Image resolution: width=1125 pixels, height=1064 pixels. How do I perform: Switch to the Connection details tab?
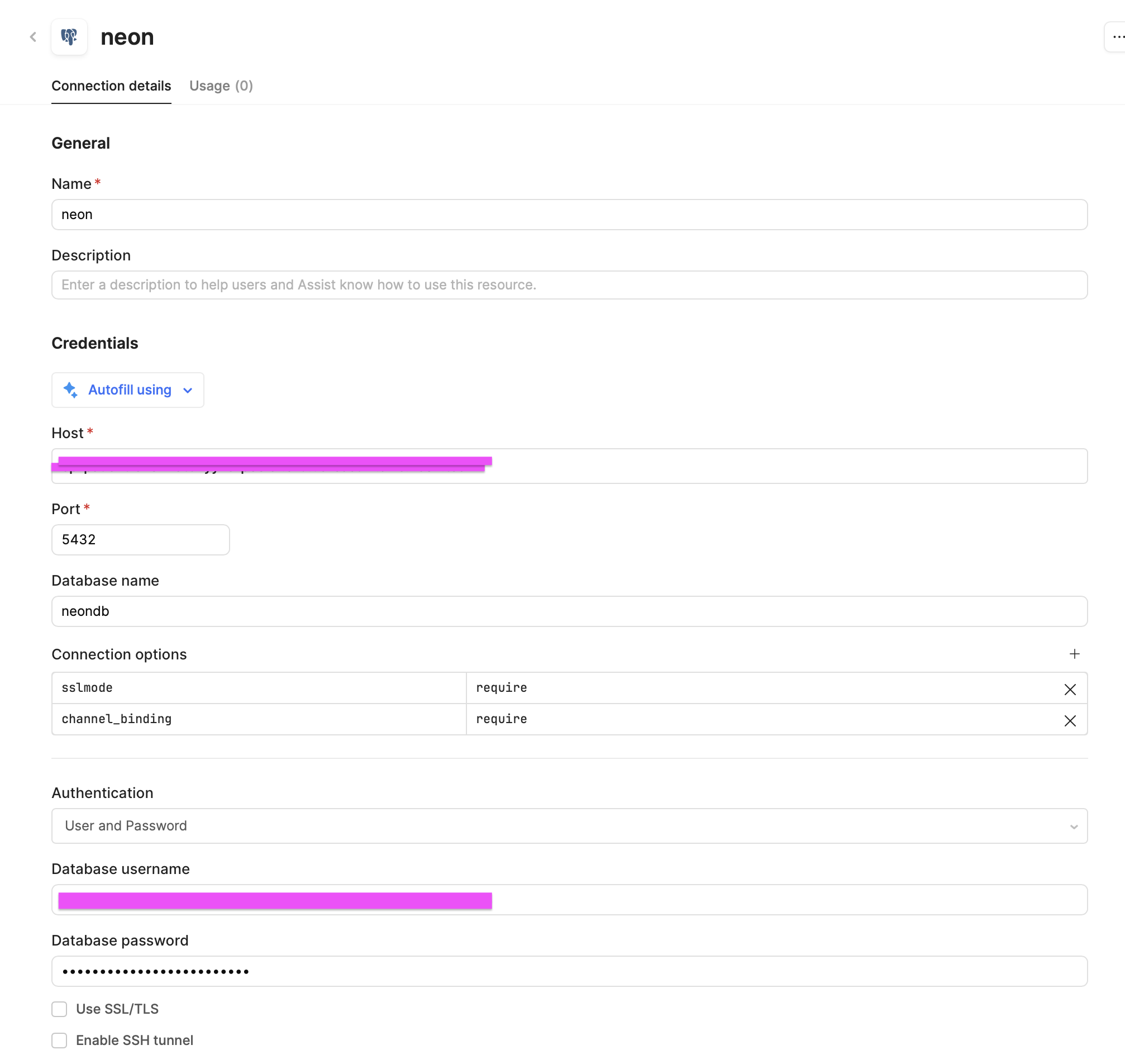pos(111,86)
